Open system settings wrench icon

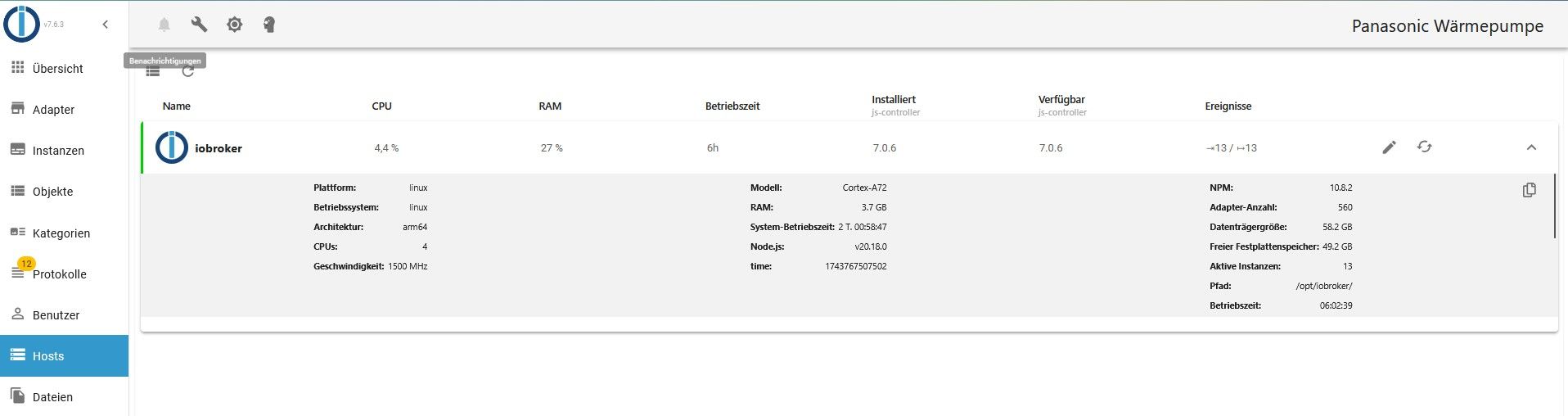199,25
